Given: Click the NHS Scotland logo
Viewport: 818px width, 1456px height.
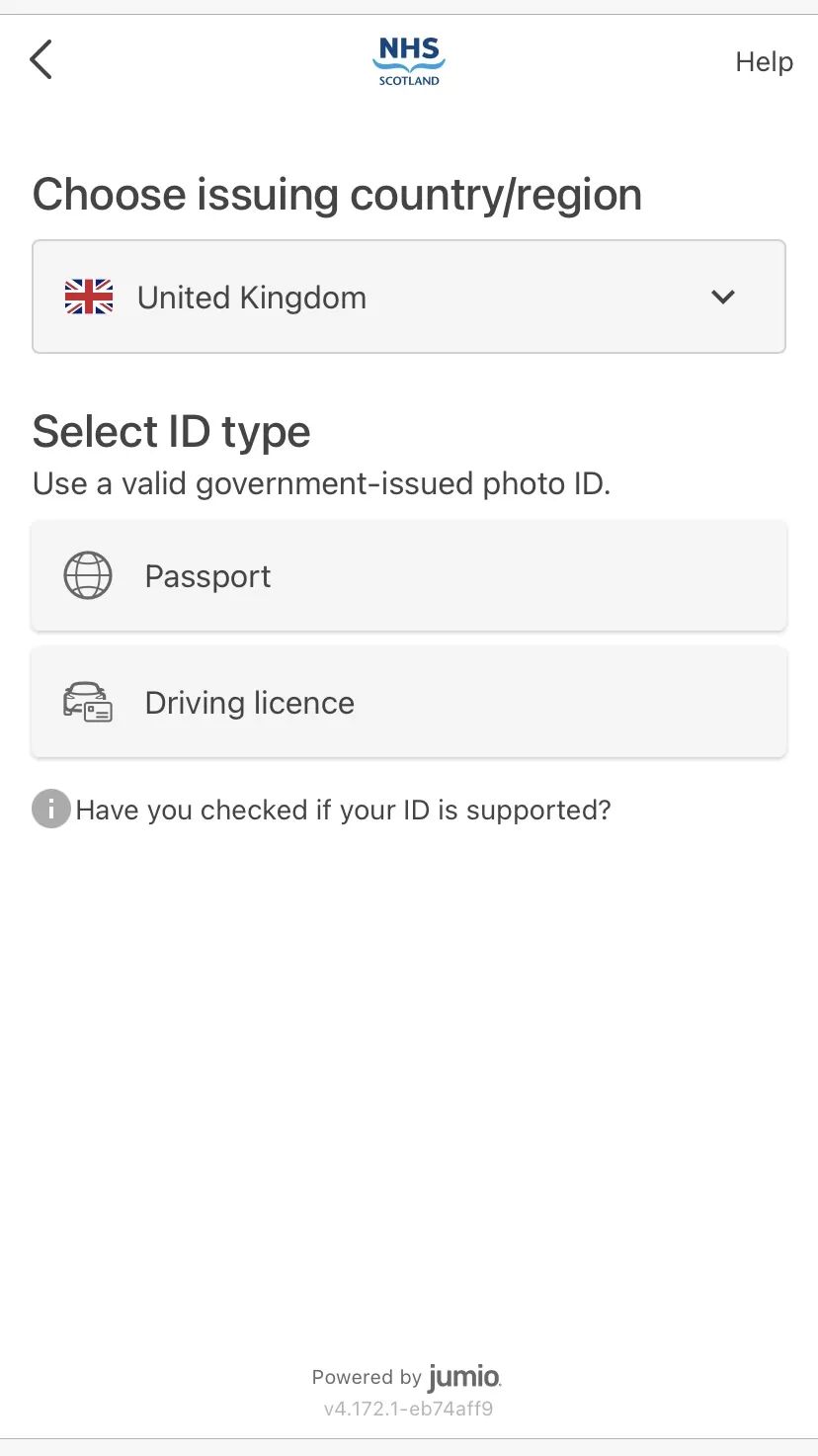Looking at the screenshot, I should click(409, 61).
